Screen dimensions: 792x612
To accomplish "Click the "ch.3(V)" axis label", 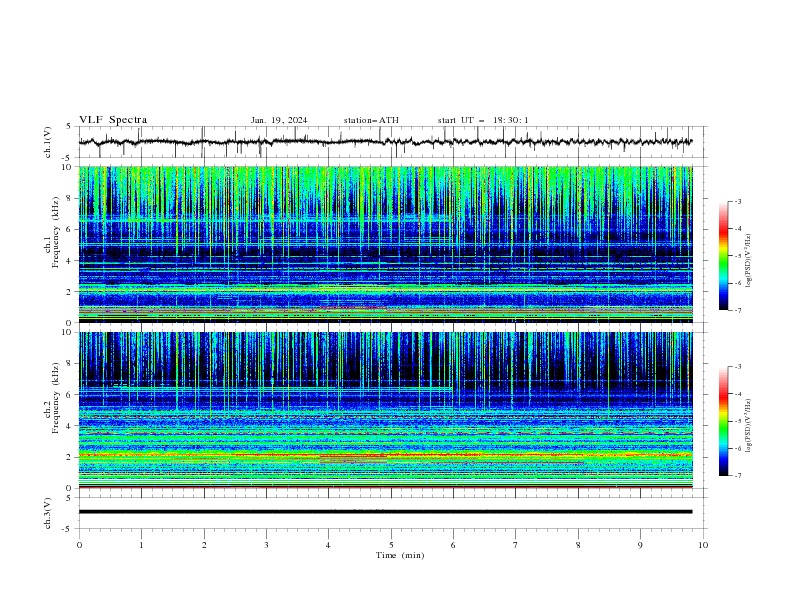I will coord(48,513).
